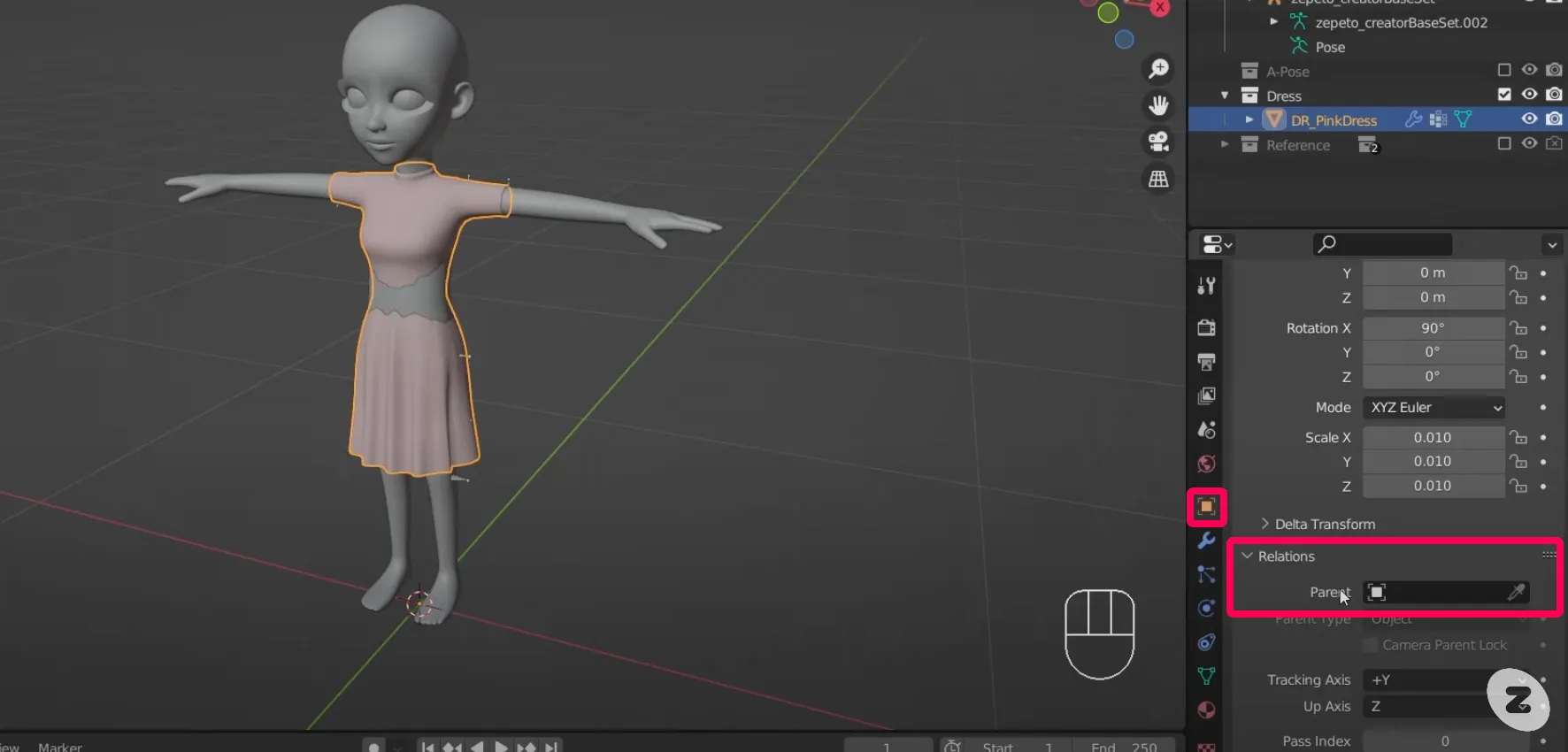Open the View Layer properties tab

1206,395
